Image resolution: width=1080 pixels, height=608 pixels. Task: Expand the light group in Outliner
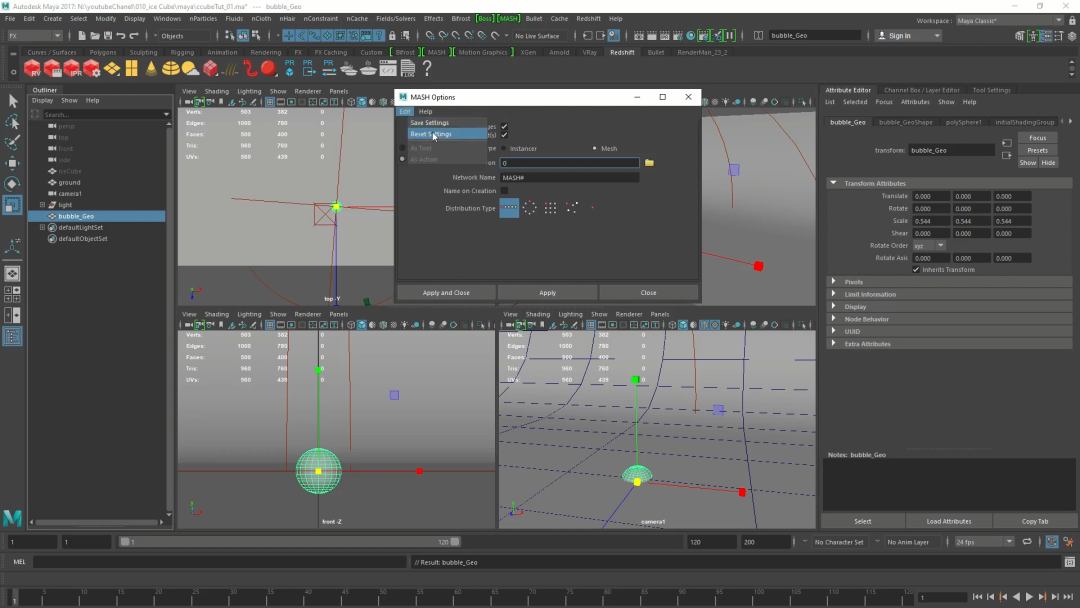(42, 205)
